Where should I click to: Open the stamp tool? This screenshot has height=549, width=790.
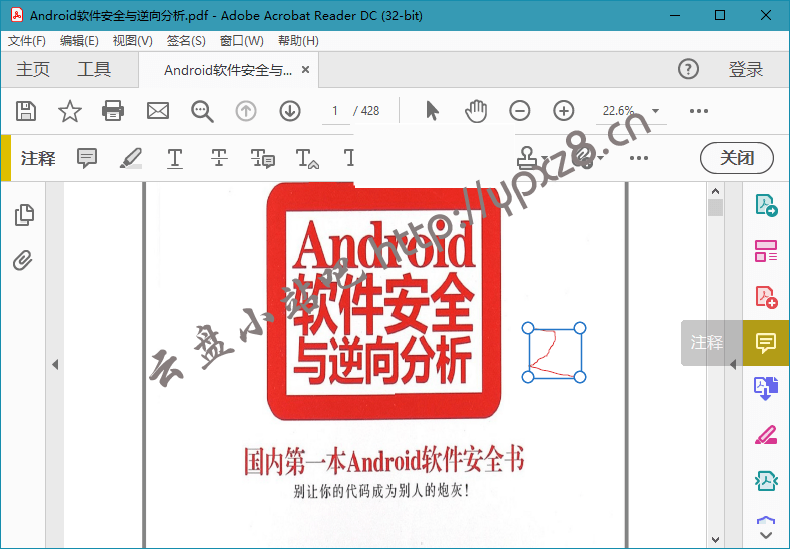click(528, 158)
